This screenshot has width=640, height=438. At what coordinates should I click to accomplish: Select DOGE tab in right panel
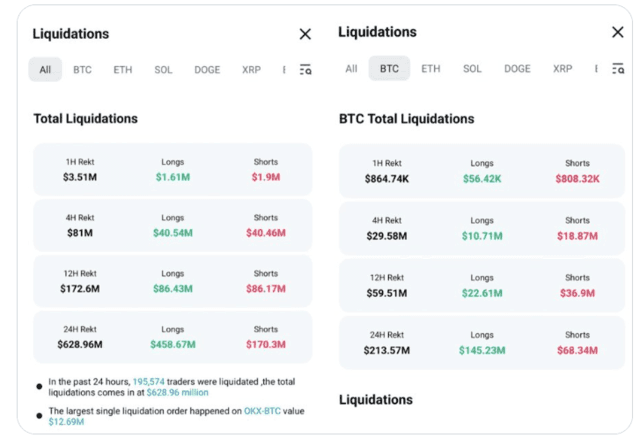[x=517, y=69]
